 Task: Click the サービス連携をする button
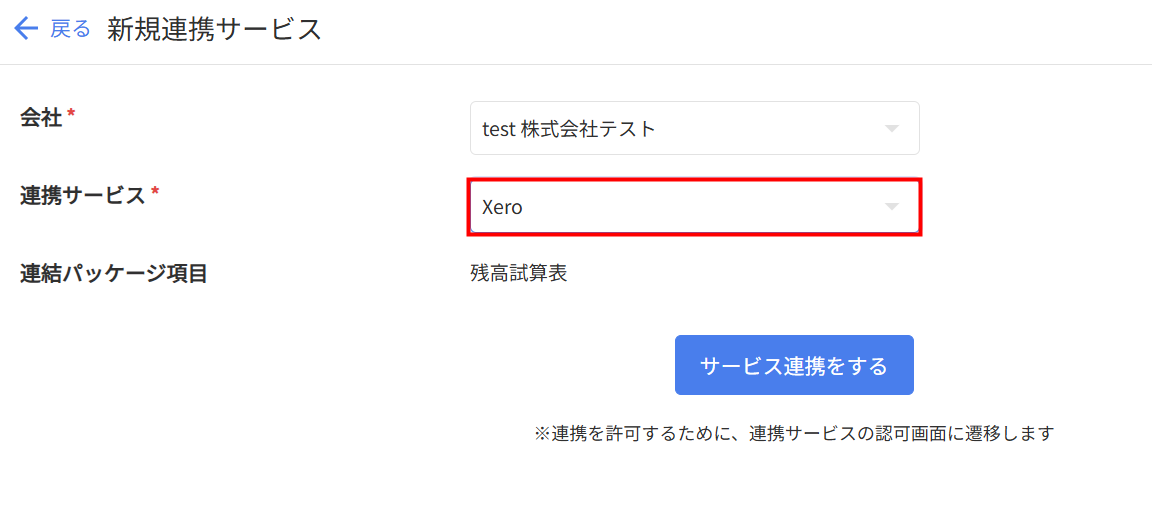794,365
